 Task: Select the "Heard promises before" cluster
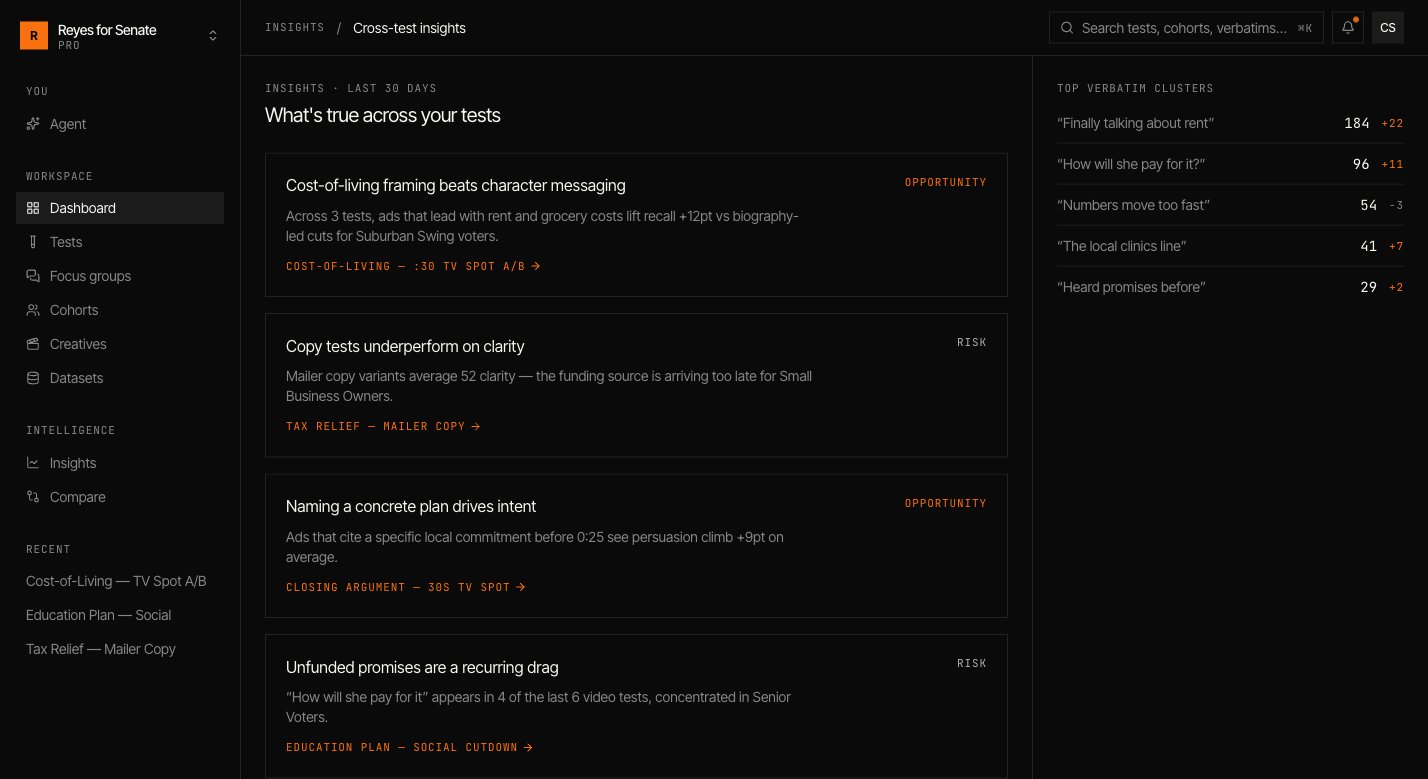pos(1230,287)
